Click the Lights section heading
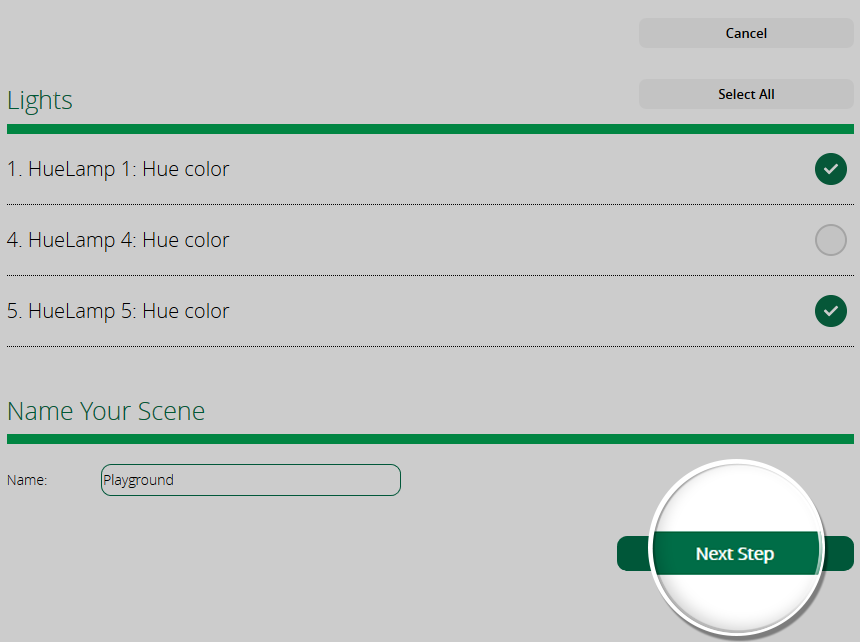 [40, 100]
